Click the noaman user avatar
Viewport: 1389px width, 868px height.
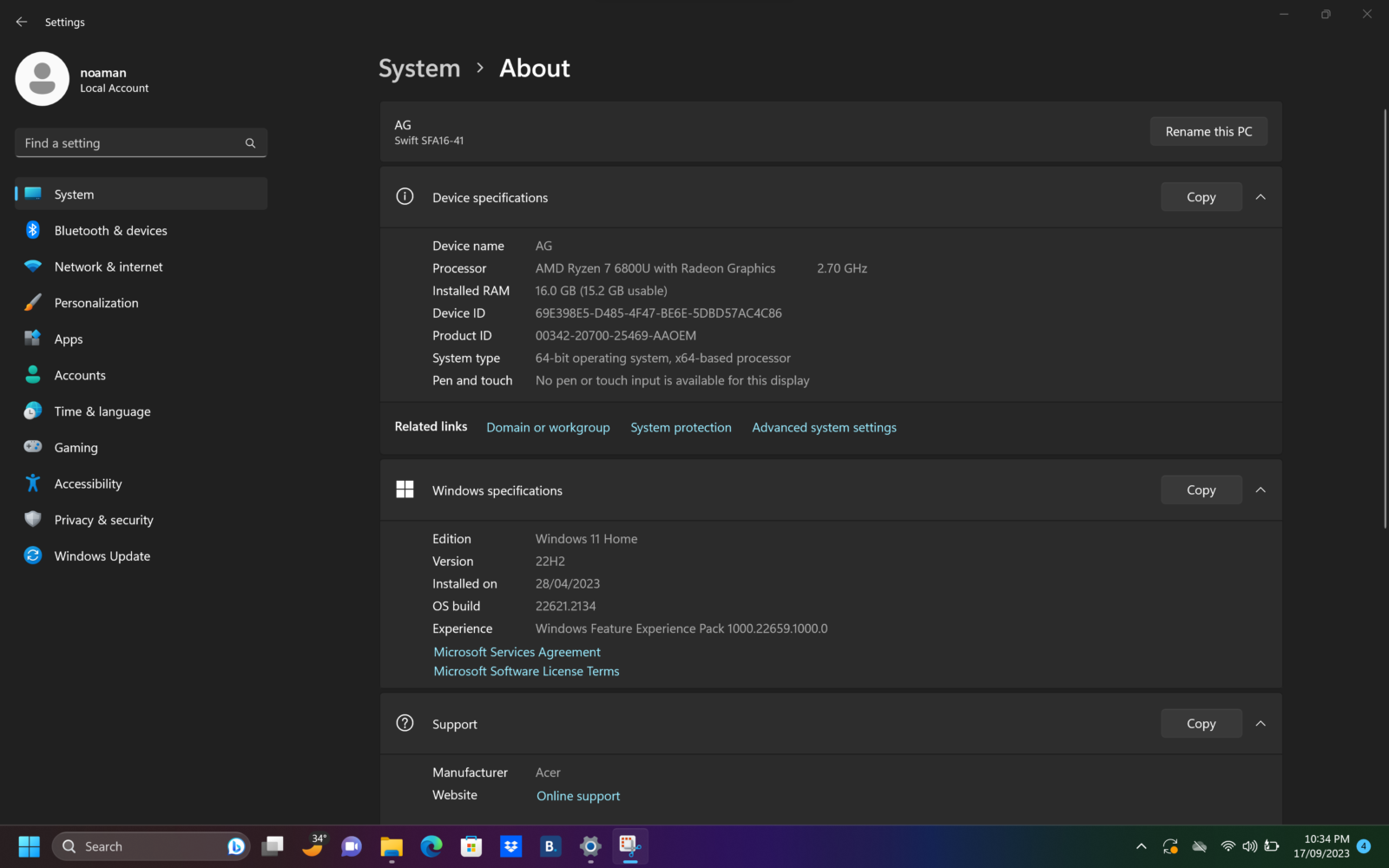42,79
